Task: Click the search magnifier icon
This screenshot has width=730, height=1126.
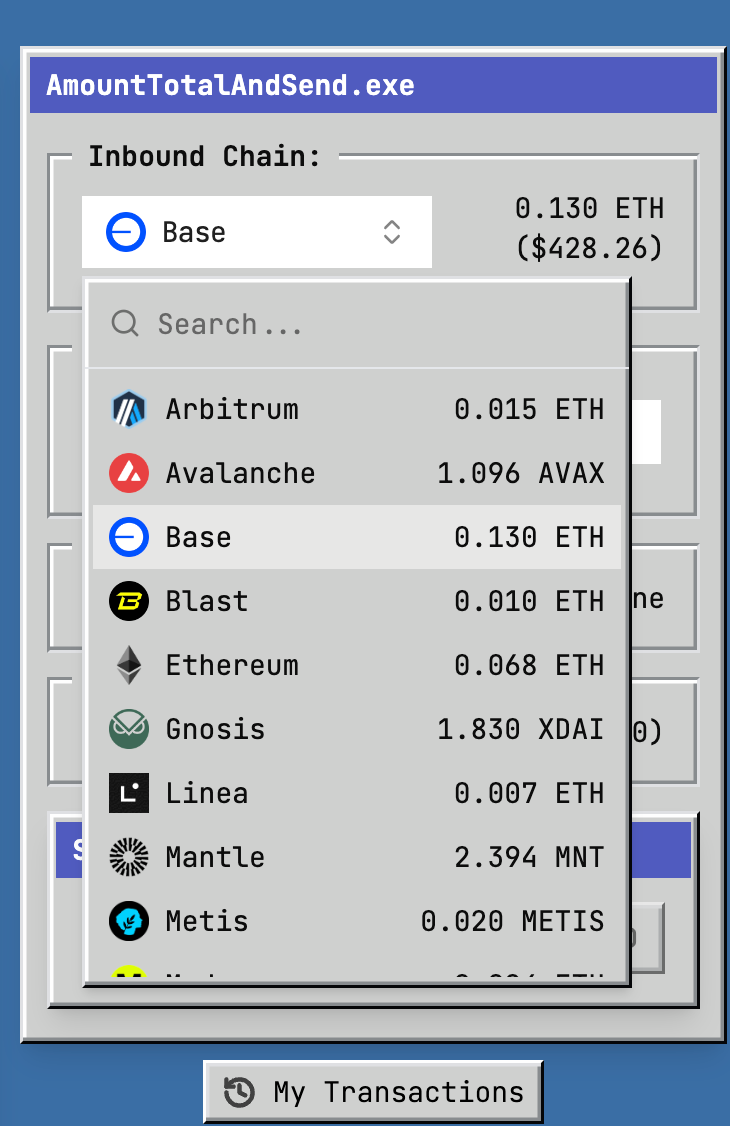Action: [x=125, y=324]
